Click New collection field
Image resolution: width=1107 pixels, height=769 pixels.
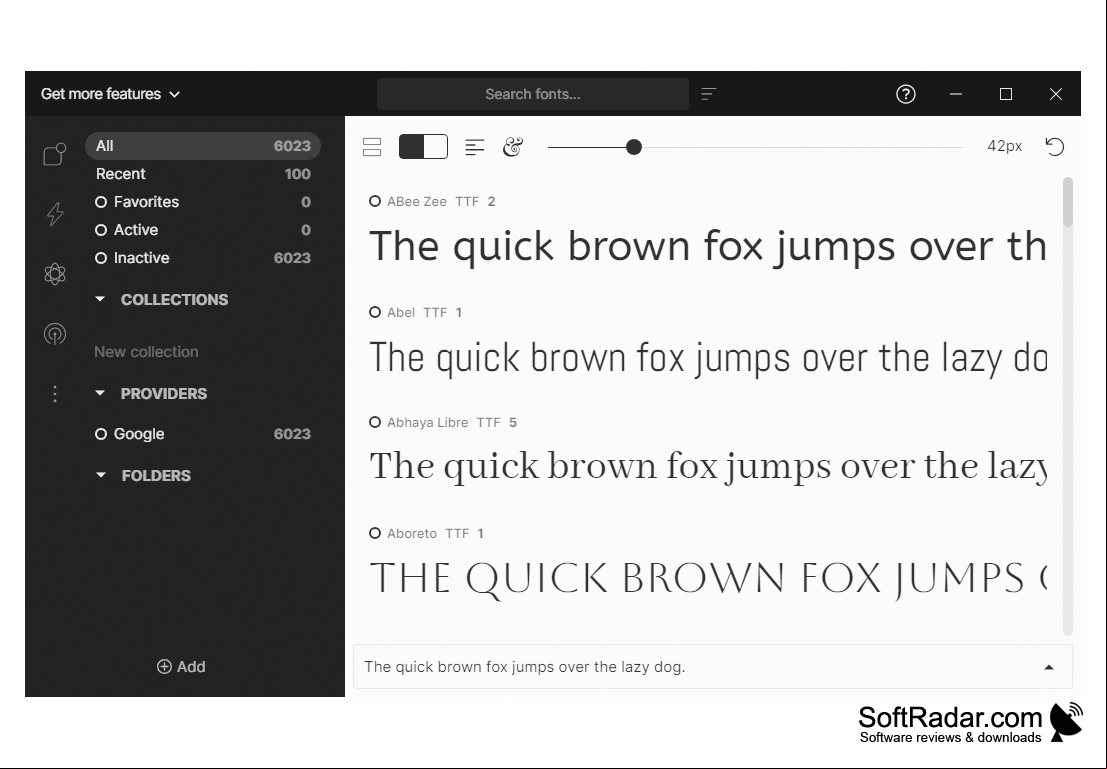pyautogui.click(x=147, y=352)
